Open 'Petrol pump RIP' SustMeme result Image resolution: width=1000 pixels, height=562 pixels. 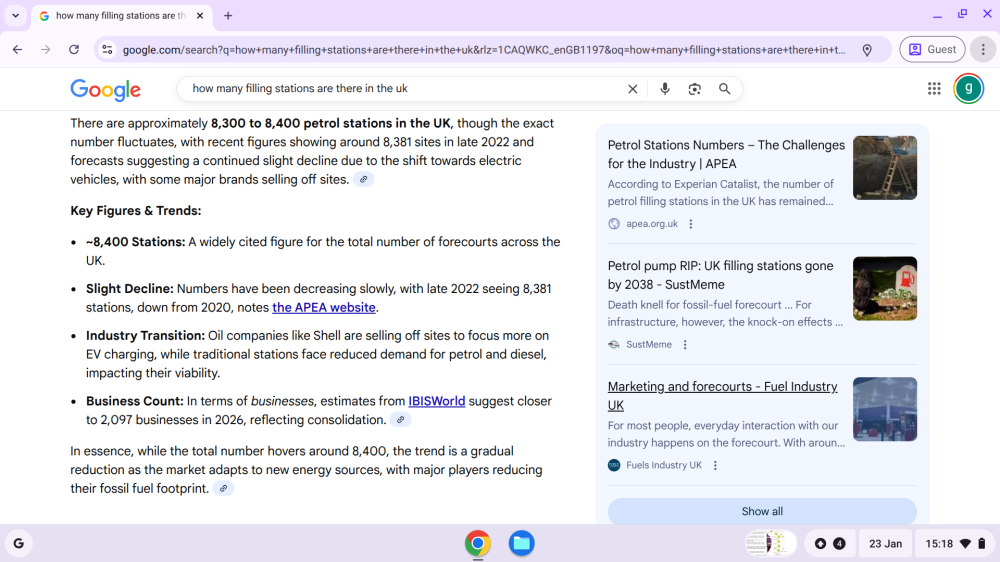[x=720, y=275]
